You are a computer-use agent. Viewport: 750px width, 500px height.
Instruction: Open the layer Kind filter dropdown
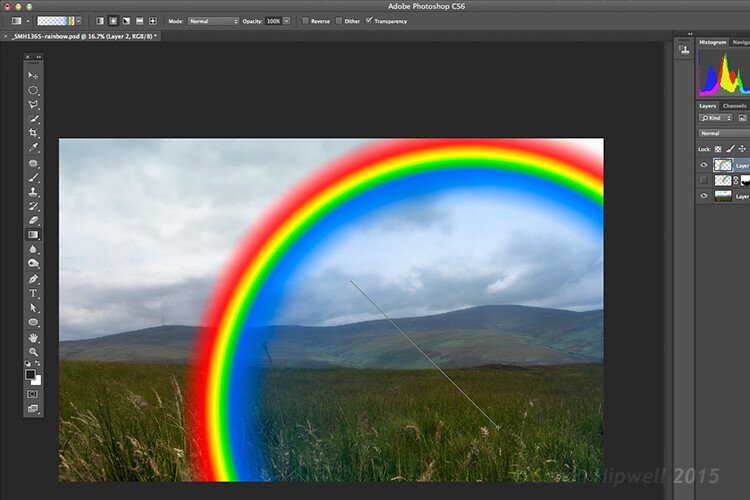coord(715,118)
